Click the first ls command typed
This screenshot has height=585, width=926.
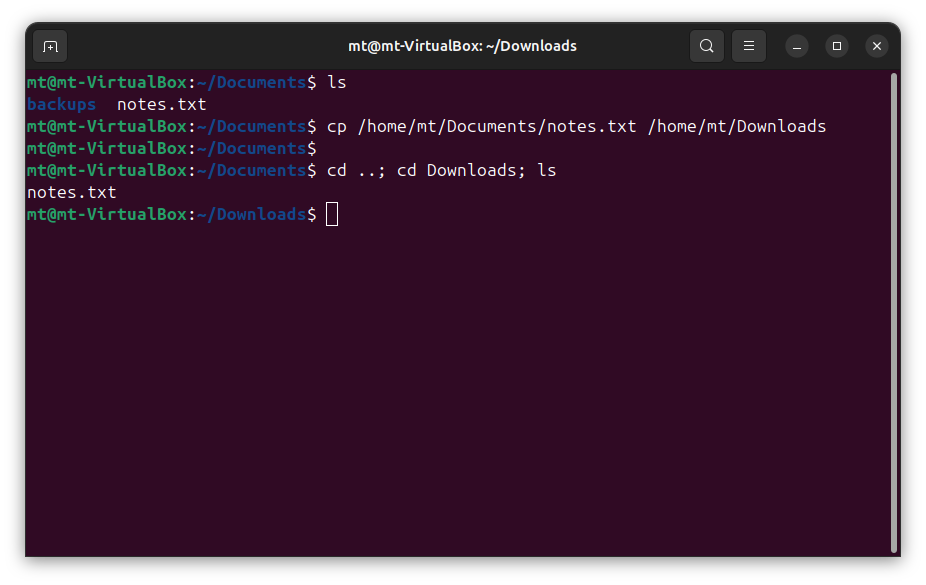(337, 82)
